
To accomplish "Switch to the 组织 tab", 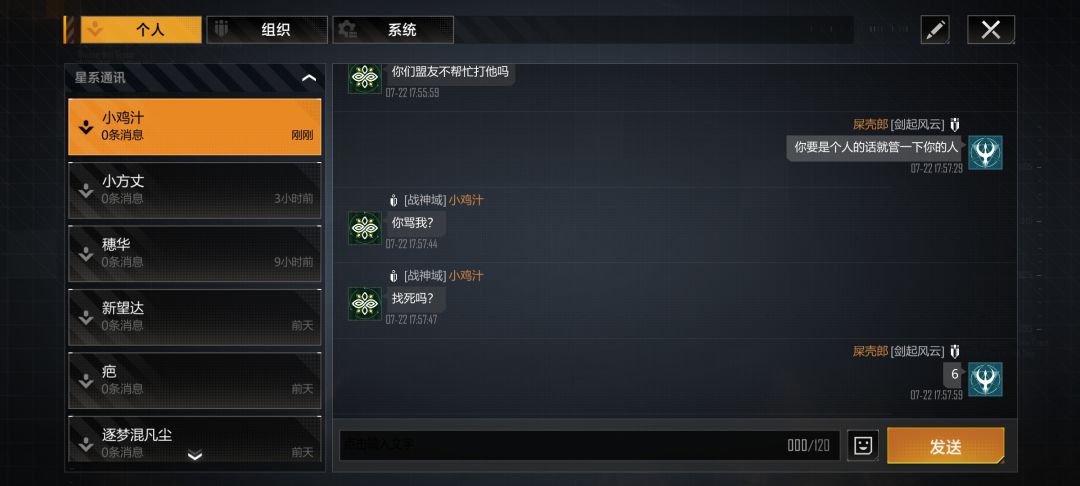I will click(267, 30).
